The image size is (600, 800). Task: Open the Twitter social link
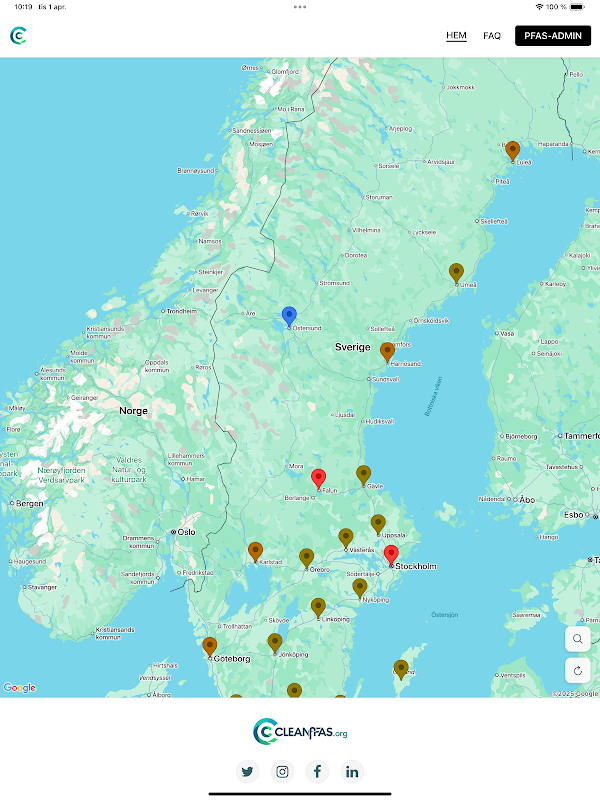[x=247, y=771]
